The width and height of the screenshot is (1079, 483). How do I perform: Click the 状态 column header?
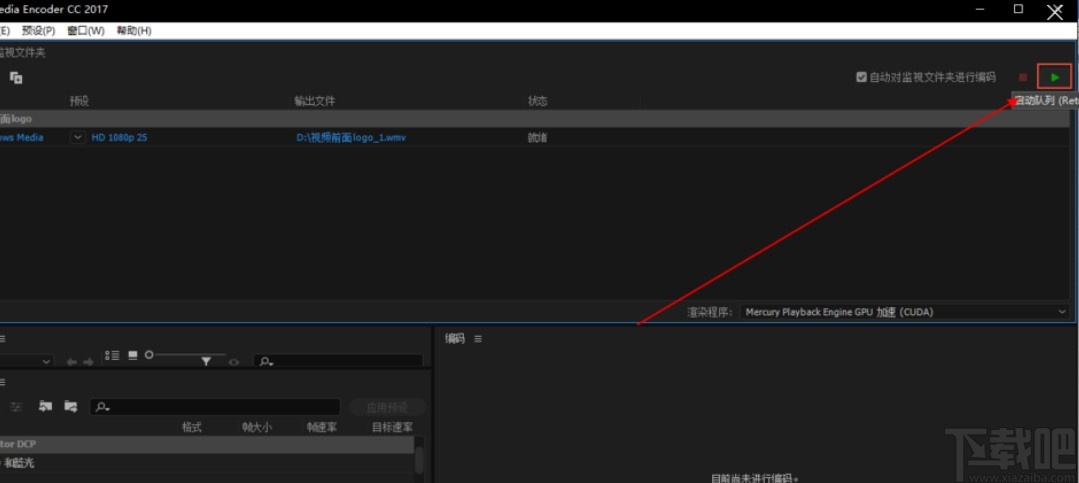click(537, 101)
